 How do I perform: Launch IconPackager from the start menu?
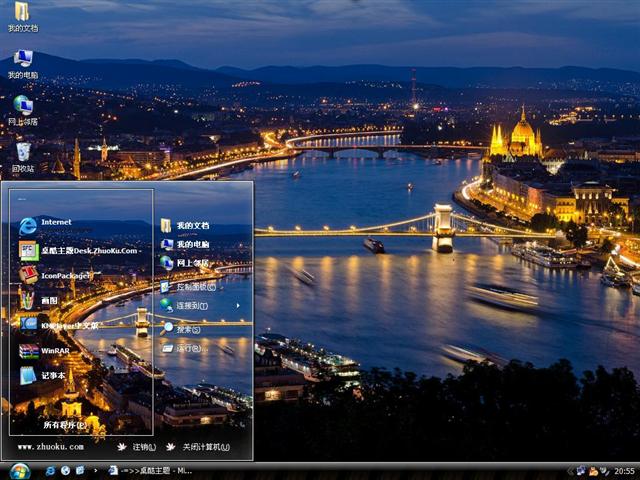(x=53, y=276)
